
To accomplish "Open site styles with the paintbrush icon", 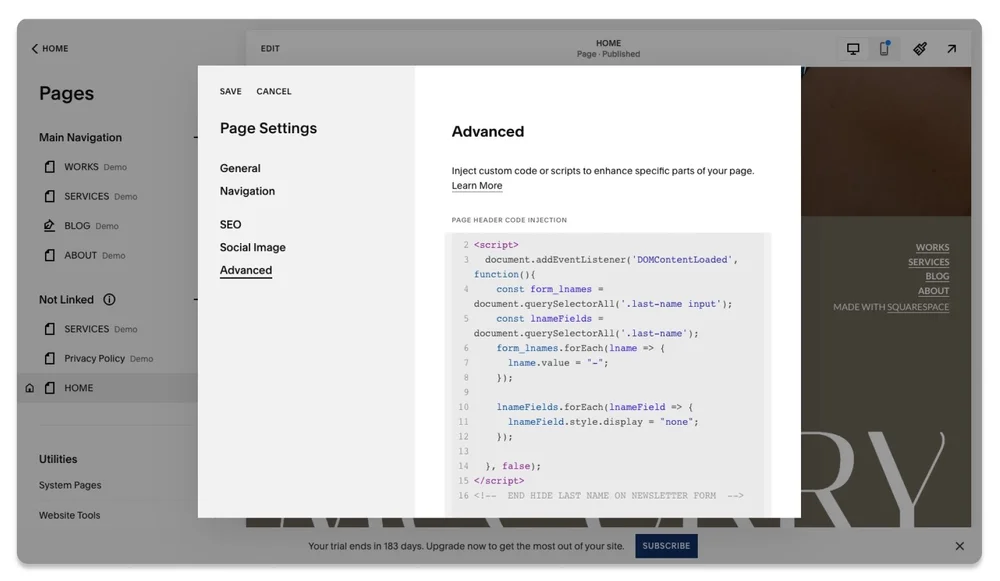I will [919, 48].
